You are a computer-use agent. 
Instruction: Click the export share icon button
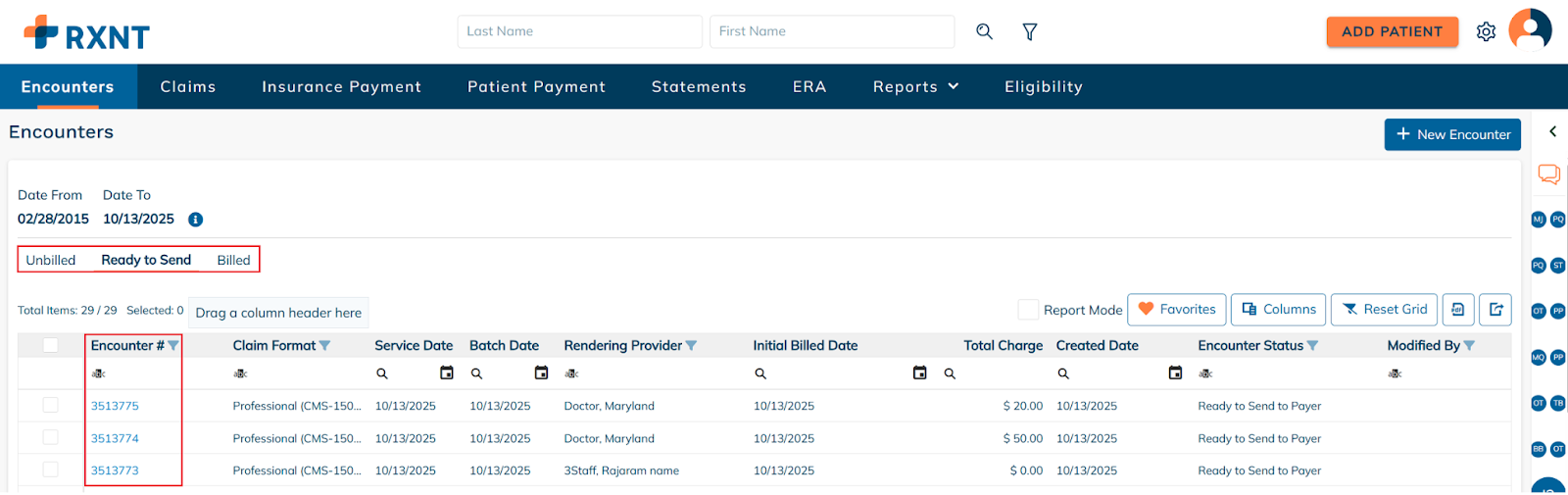[1495, 310]
